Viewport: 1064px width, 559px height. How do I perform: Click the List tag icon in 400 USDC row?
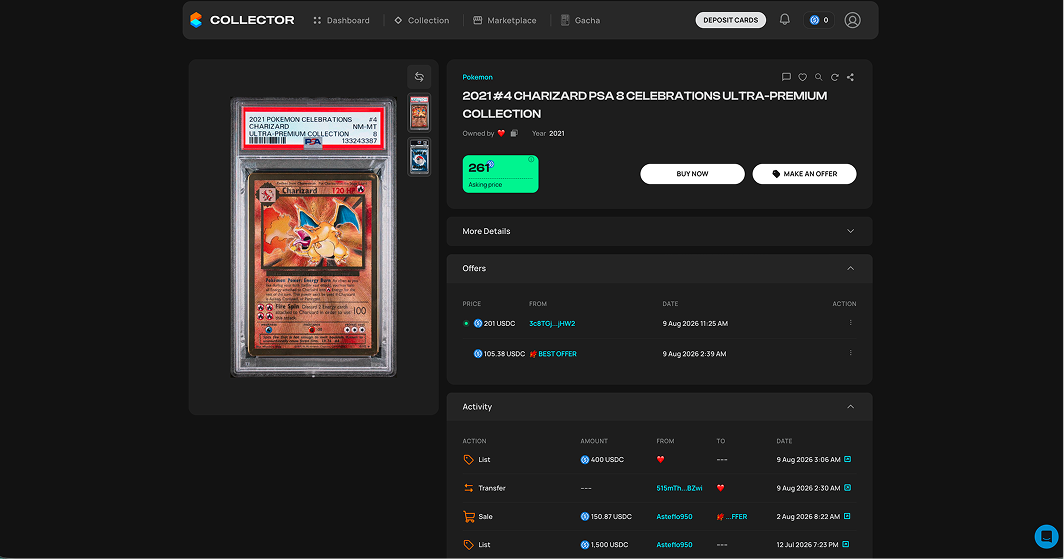(468, 459)
